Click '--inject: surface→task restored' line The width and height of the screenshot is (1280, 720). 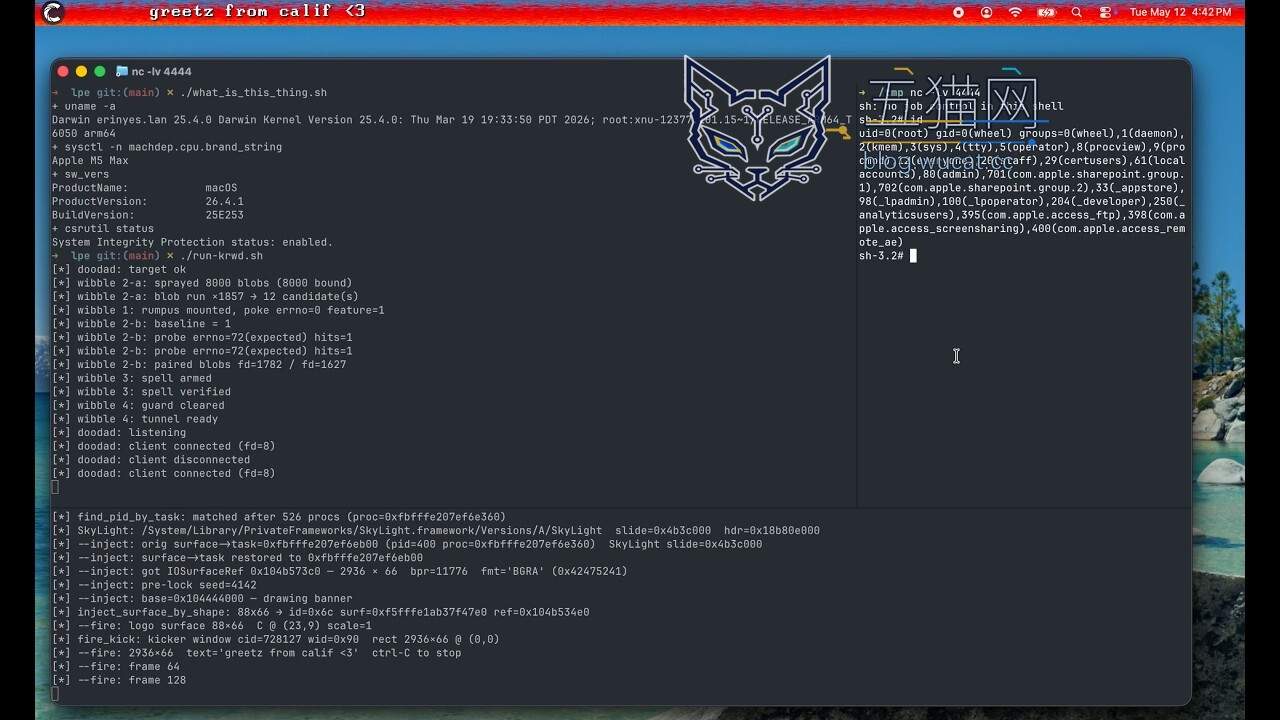coord(237,558)
